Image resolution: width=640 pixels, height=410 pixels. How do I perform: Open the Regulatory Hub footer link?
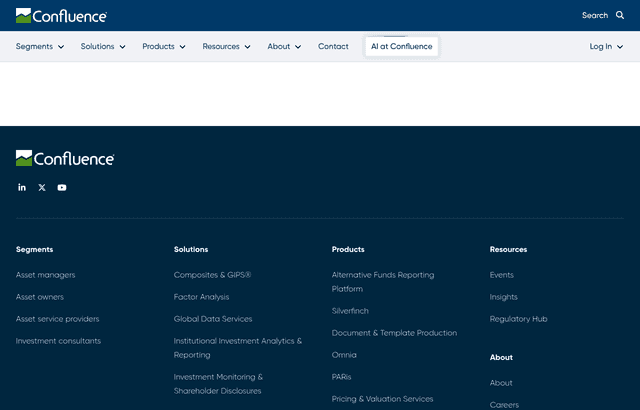[518, 319]
